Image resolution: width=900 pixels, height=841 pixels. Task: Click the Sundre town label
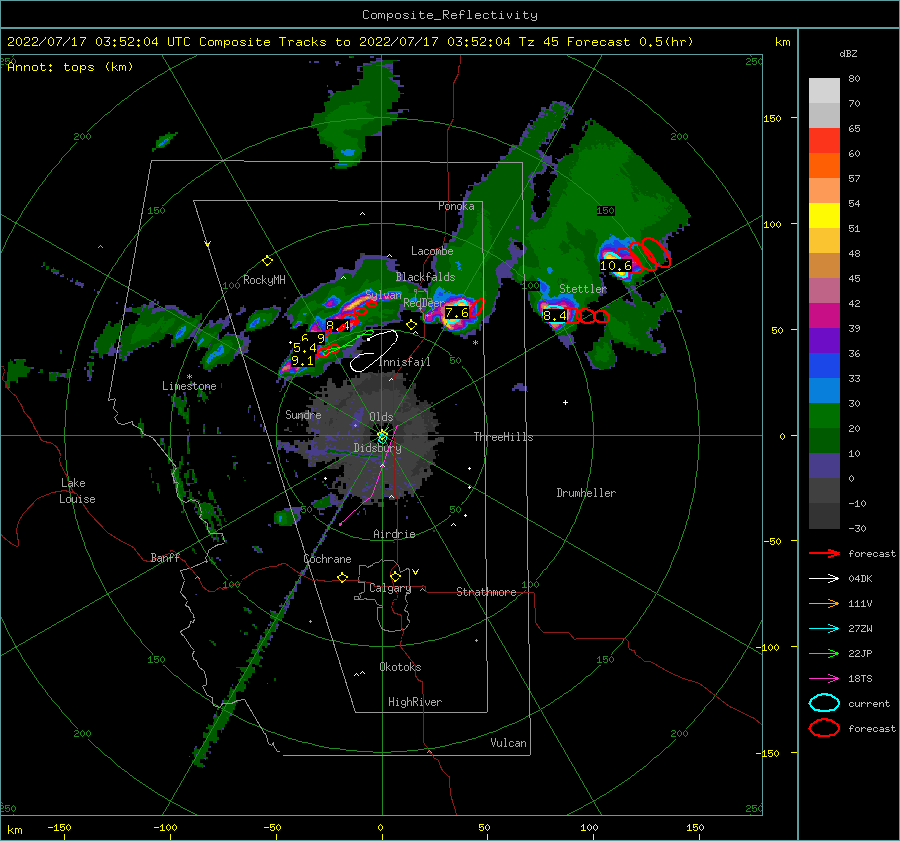coord(303,414)
